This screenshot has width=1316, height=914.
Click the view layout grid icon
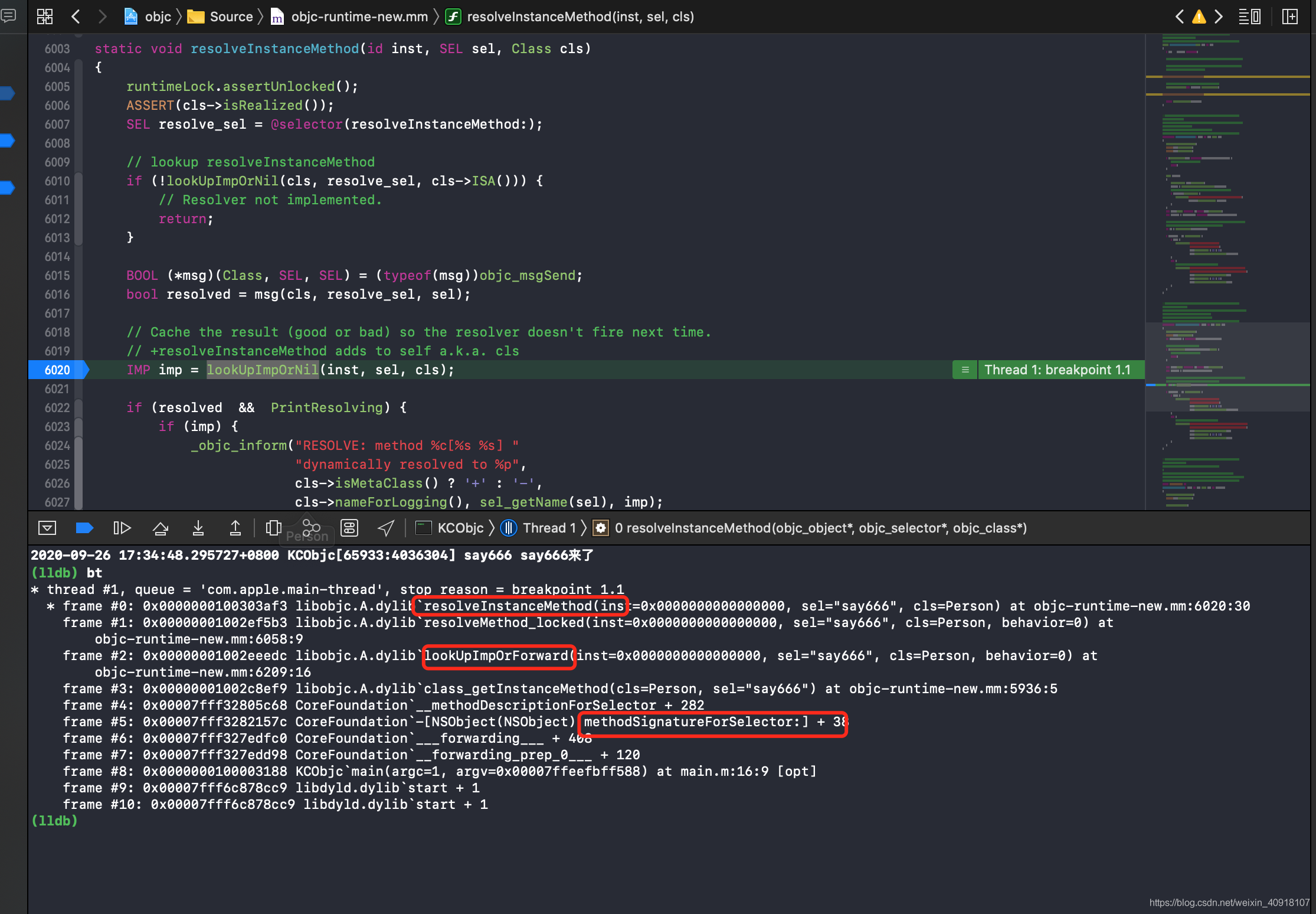tap(48, 15)
